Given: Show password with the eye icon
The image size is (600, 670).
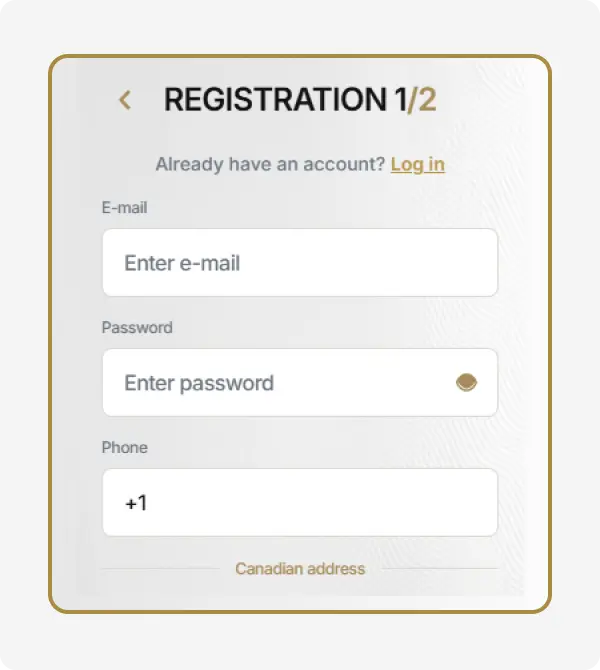Looking at the screenshot, I should coord(467,382).
